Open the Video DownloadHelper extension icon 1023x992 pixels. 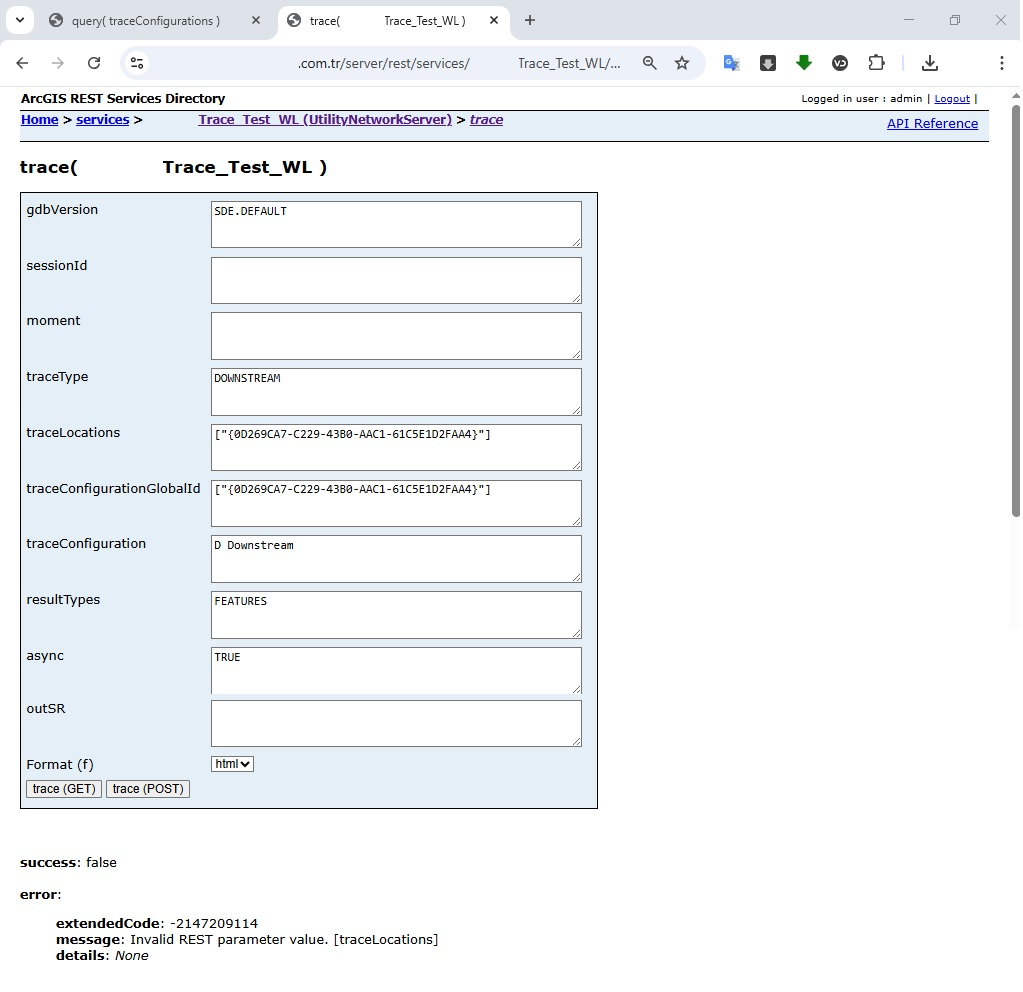840,62
